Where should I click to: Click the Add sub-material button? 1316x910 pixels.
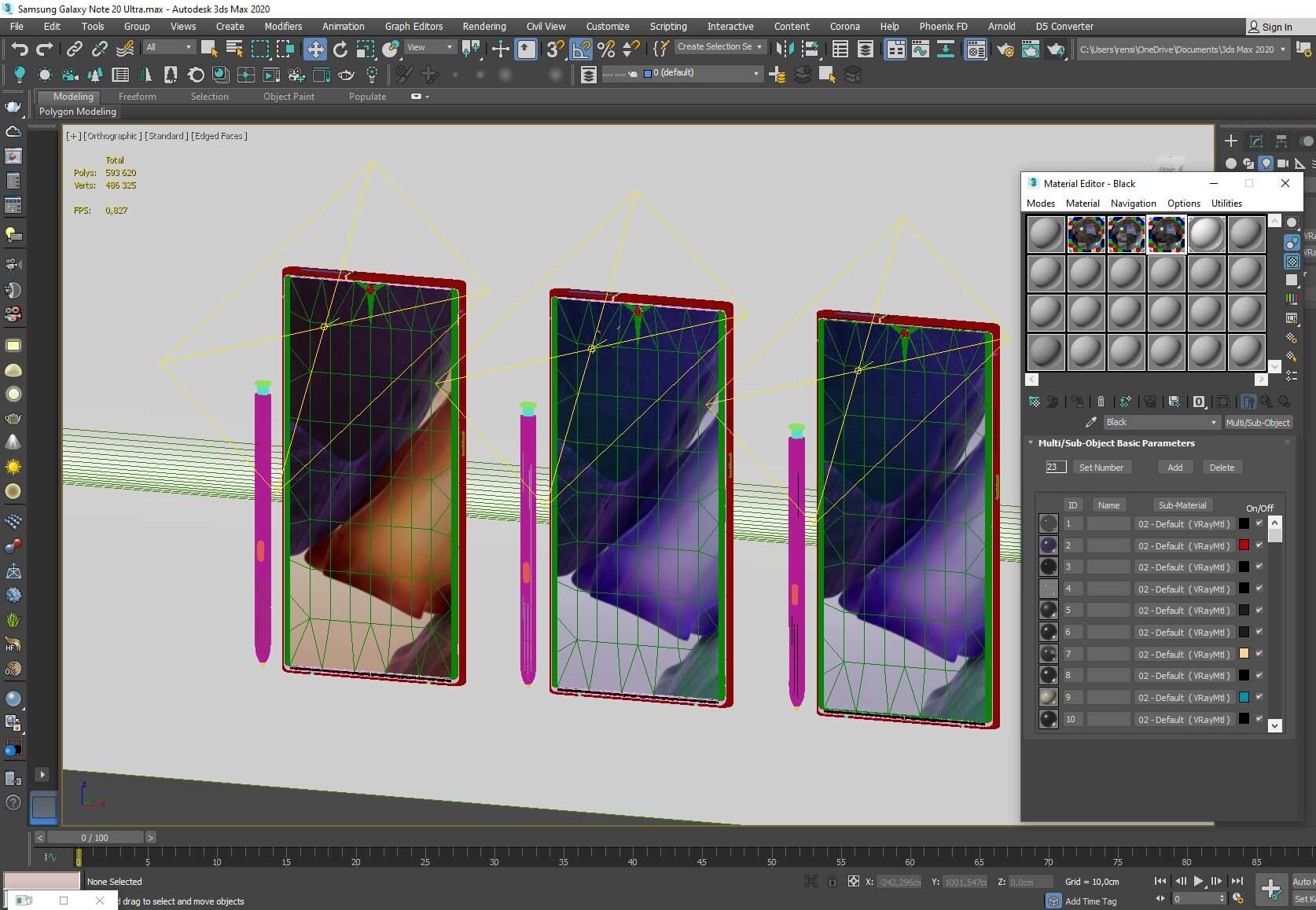(x=1175, y=467)
